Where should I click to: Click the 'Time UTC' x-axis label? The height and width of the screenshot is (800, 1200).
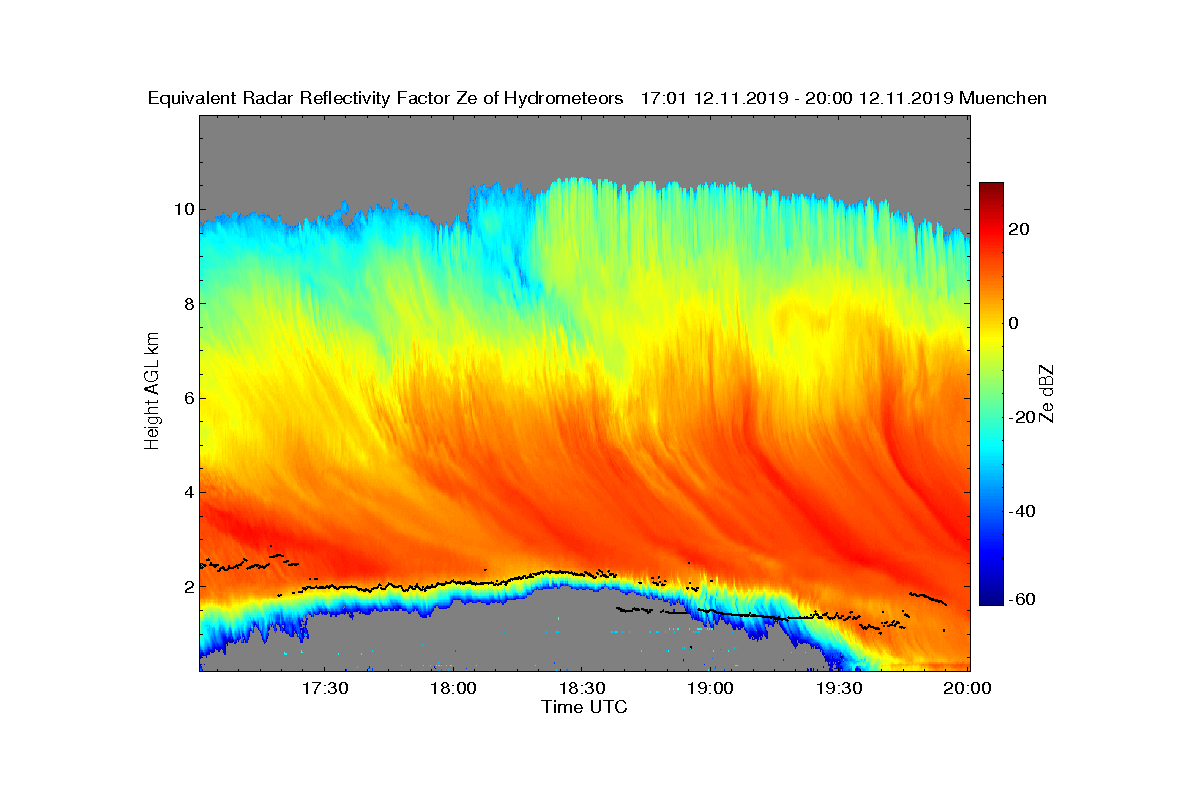click(585, 707)
